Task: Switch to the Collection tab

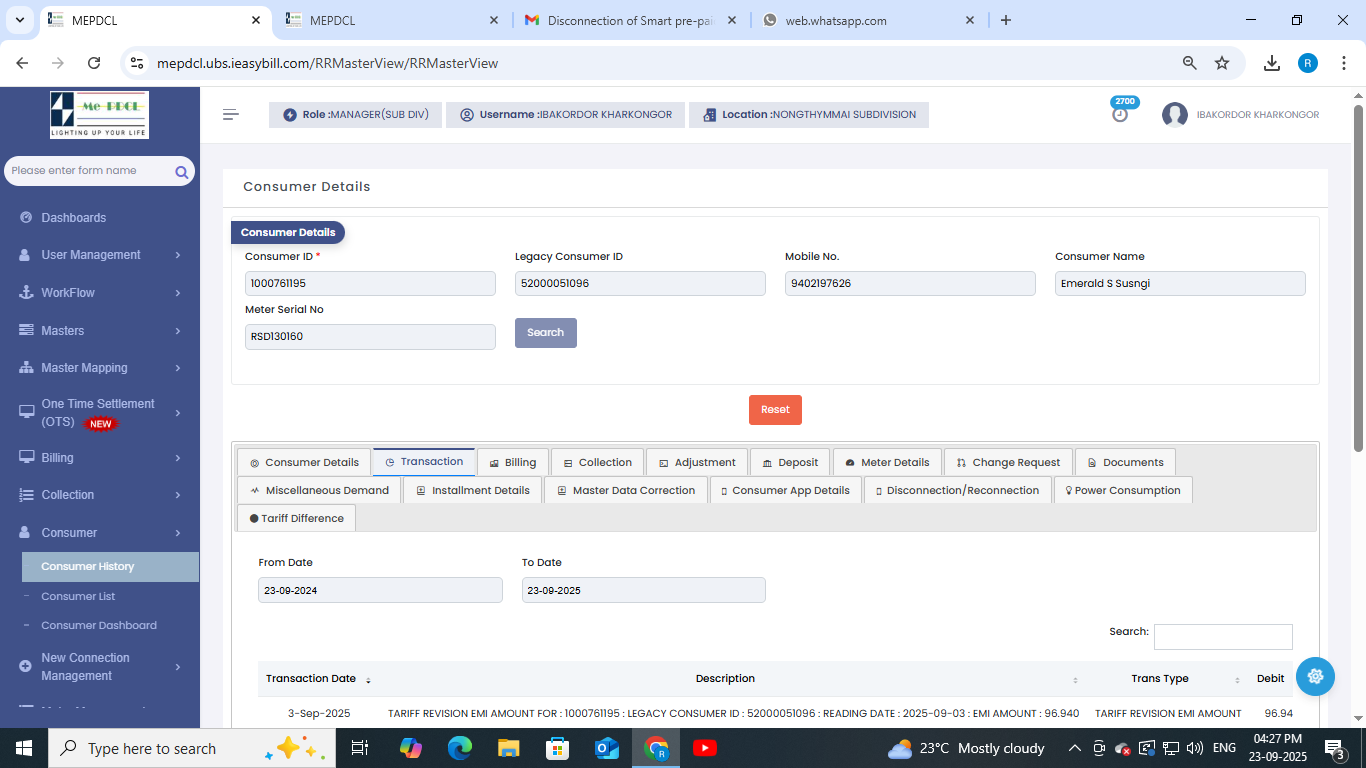Action: (597, 462)
